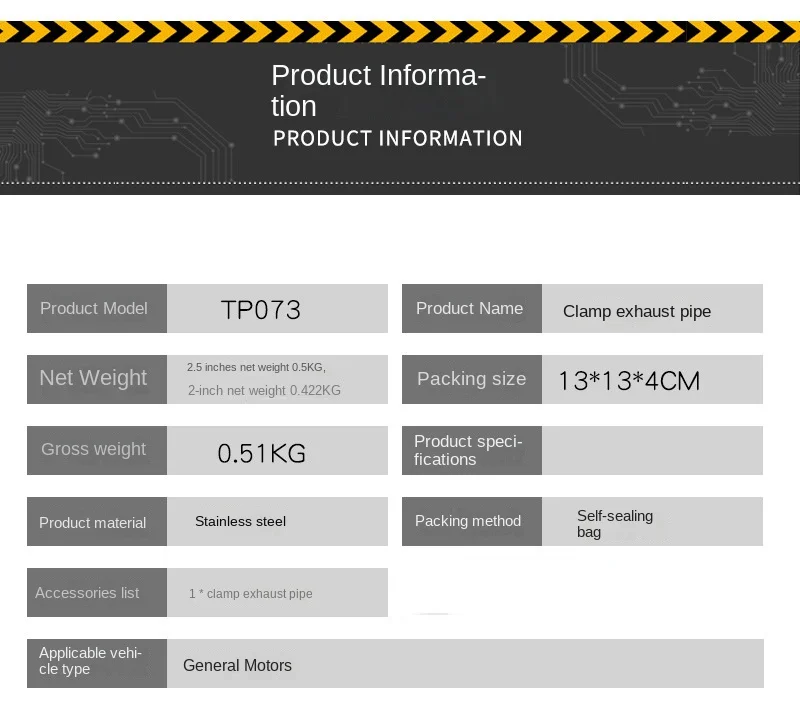Click the '13*13*4CM' packing size value

pos(629,381)
